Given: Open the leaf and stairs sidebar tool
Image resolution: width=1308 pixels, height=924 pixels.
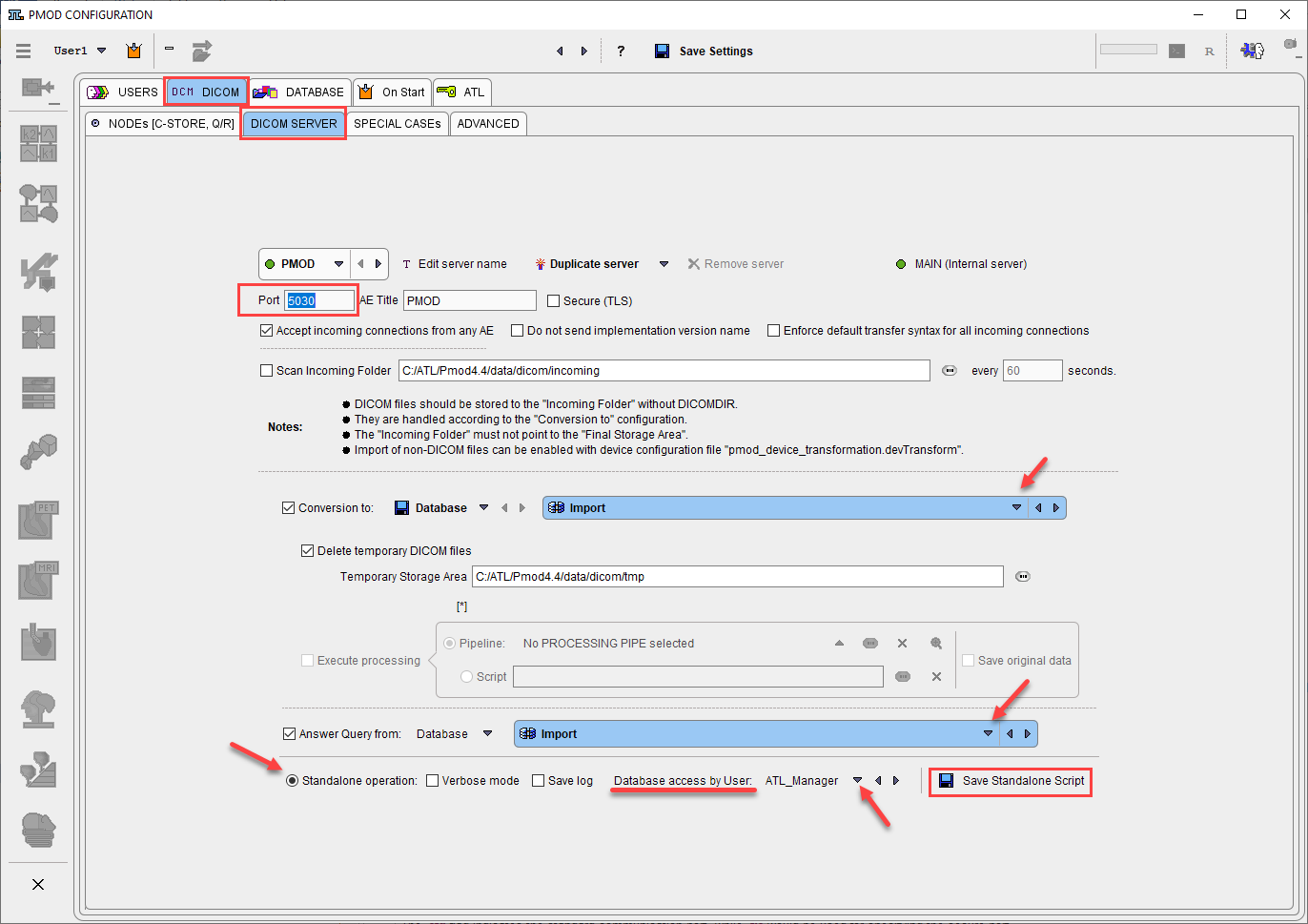Looking at the screenshot, I should [39, 770].
